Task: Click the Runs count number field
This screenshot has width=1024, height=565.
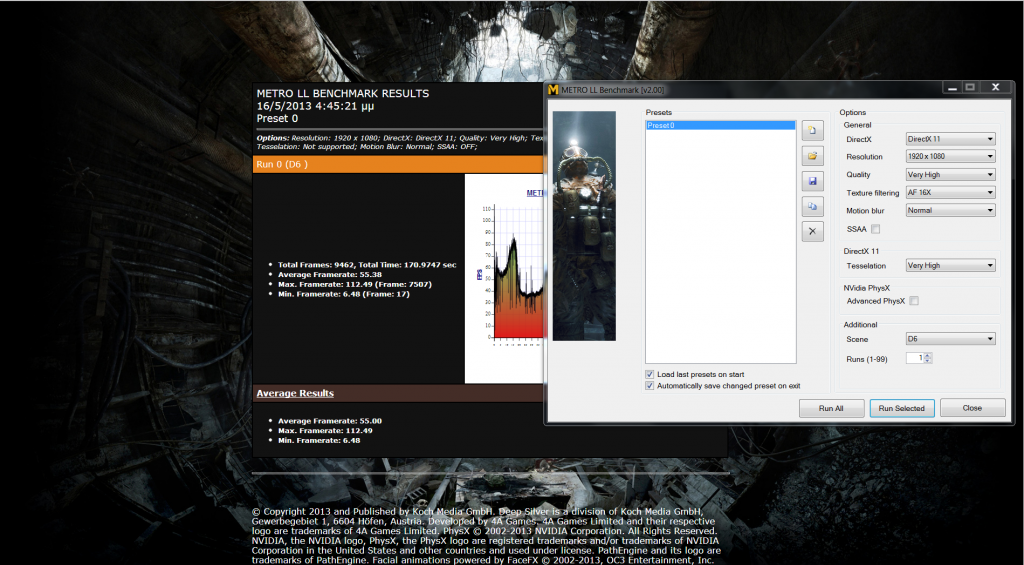Action: 914,358
